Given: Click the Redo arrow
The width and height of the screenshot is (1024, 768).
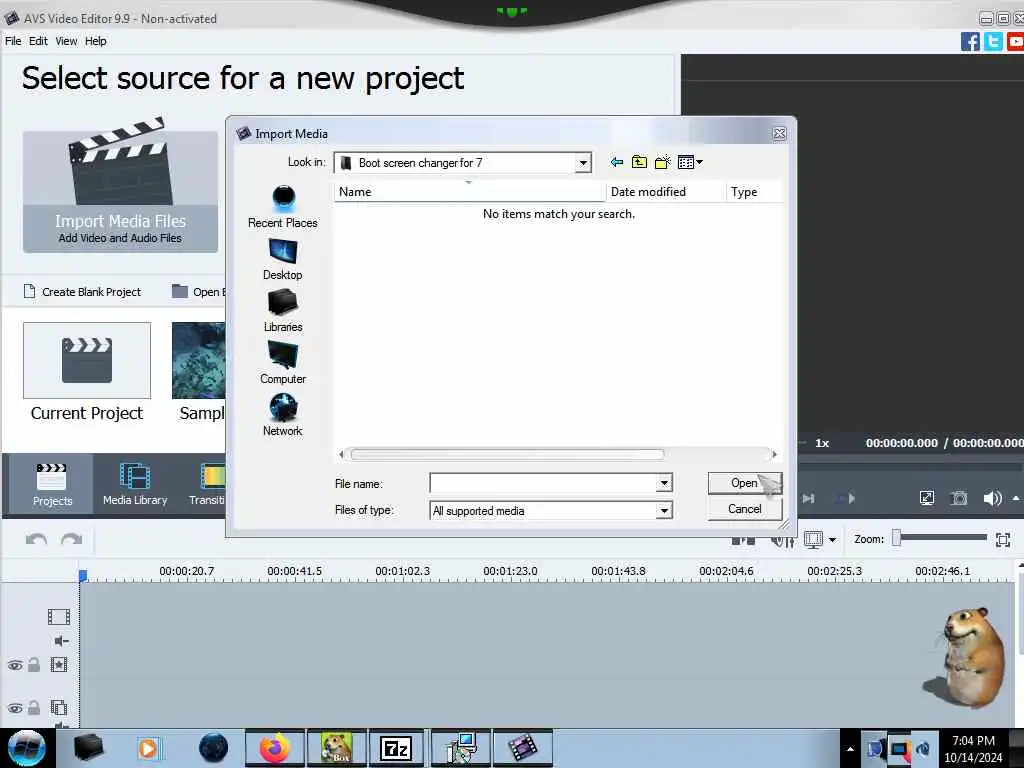Looking at the screenshot, I should coord(72,539).
